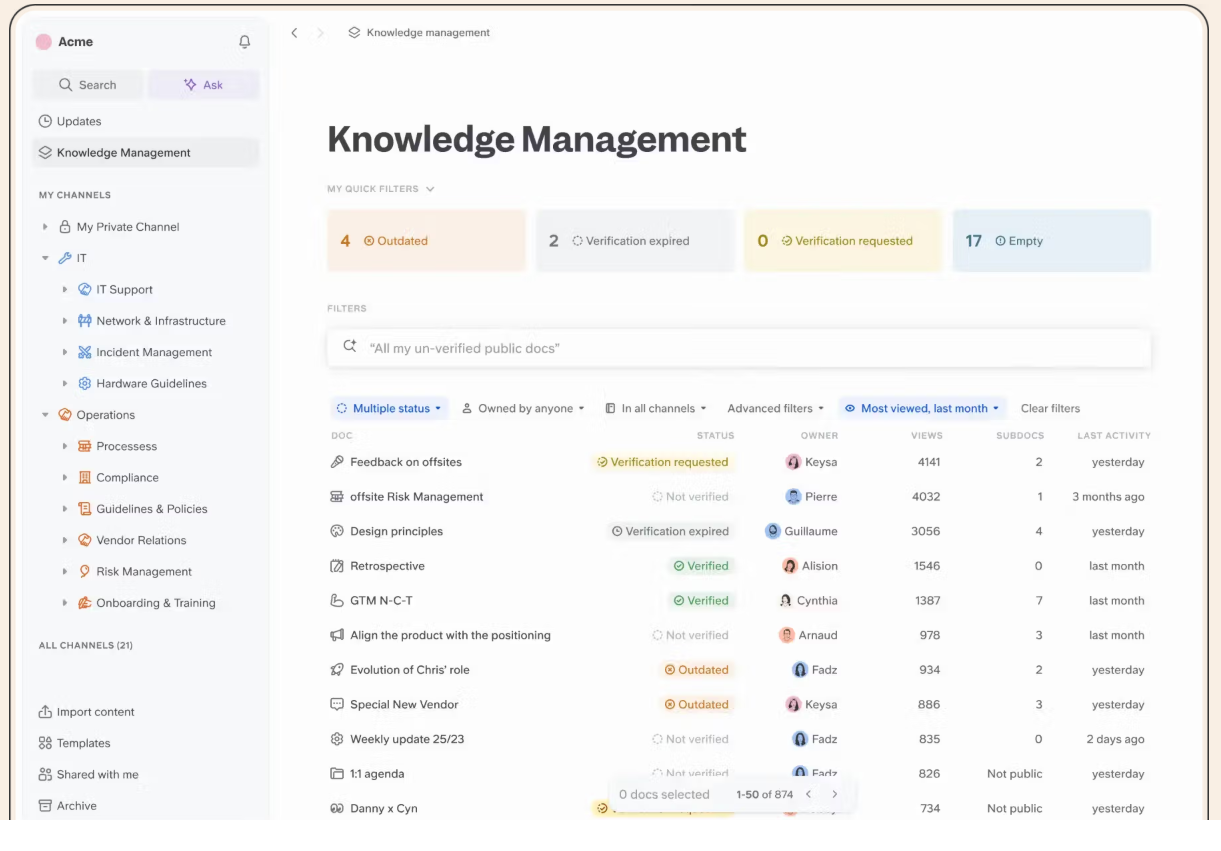Expand the IT Support channel
1221x851 pixels.
pos(65,290)
